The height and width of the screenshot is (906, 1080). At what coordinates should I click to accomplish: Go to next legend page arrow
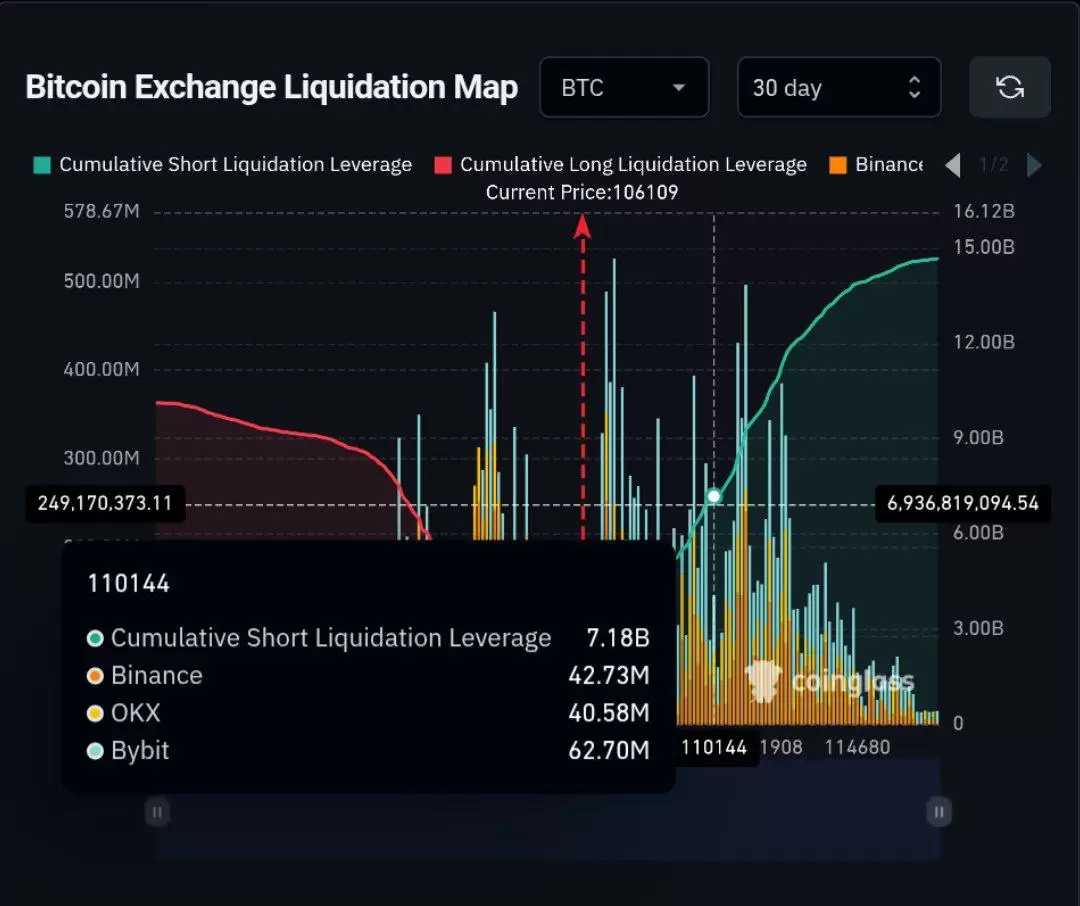(x=1034, y=165)
